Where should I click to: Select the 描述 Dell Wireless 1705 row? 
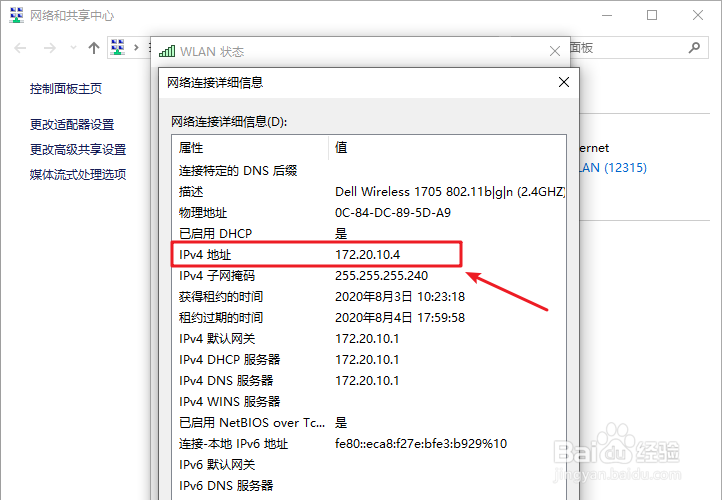(x=368, y=192)
